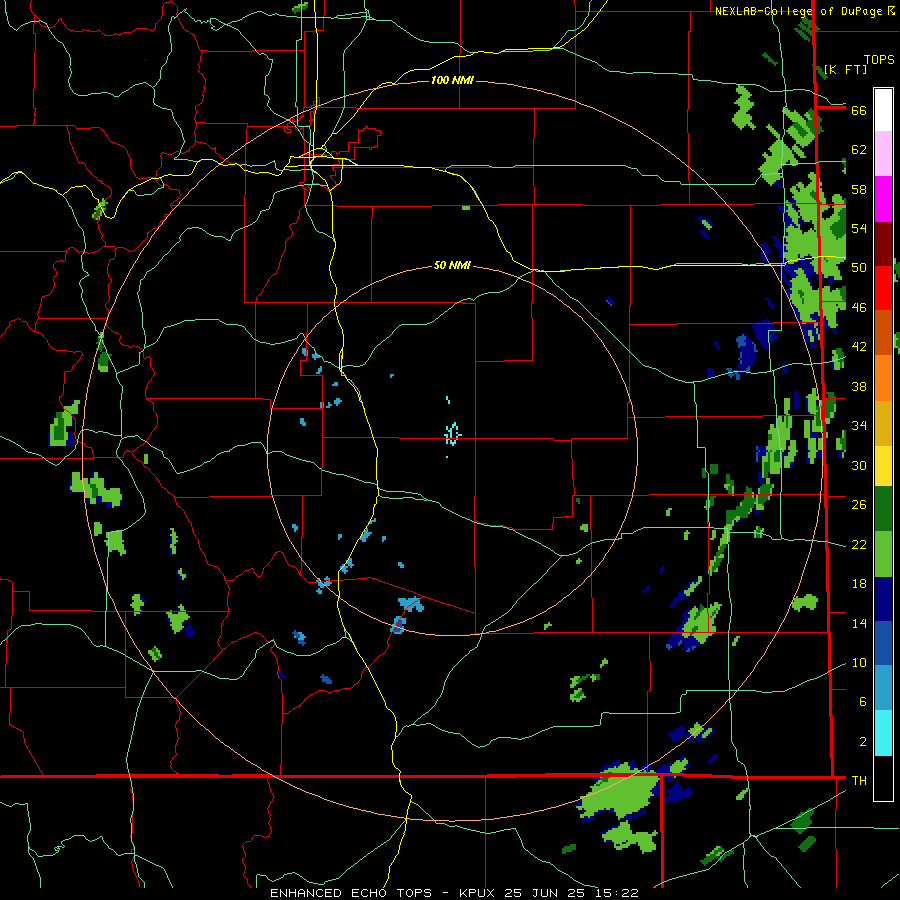Screen dimensions: 900x900
Task: Click the legend value "54"
Action: pyautogui.click(x=859, y=228)
